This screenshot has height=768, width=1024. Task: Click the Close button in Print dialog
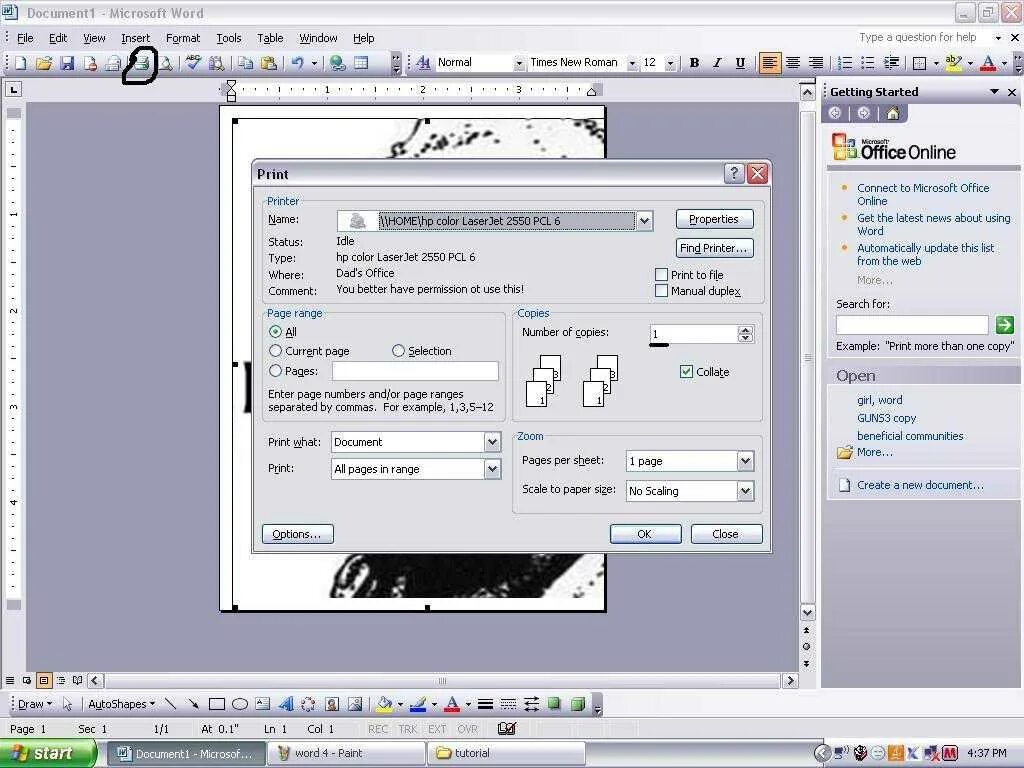click(726, 534)
